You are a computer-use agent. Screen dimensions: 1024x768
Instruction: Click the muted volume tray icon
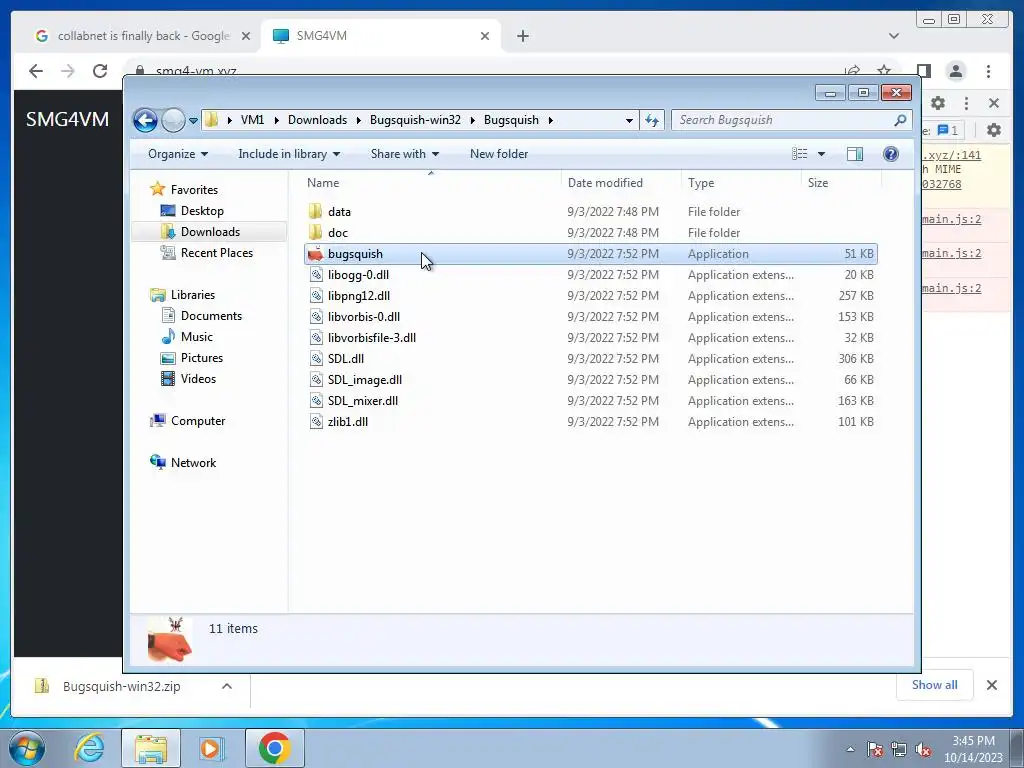point(923,749)
